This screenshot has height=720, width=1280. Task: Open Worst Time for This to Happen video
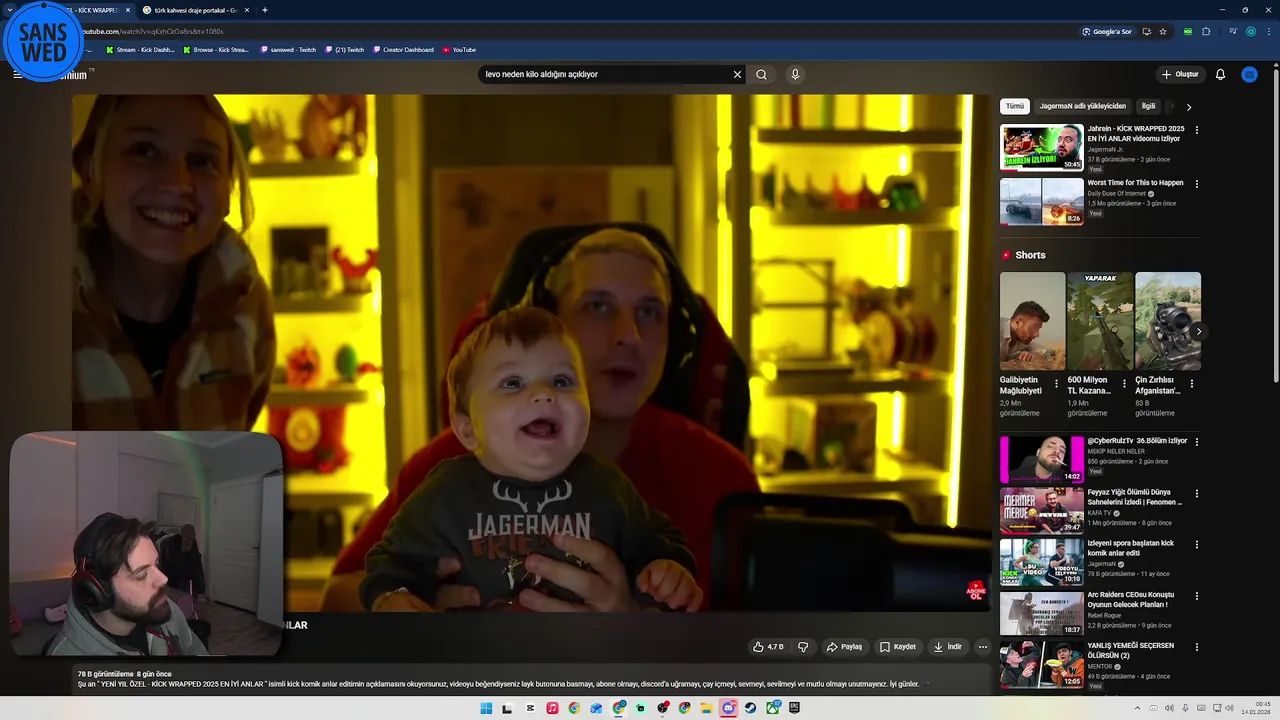coord(1041,202)
